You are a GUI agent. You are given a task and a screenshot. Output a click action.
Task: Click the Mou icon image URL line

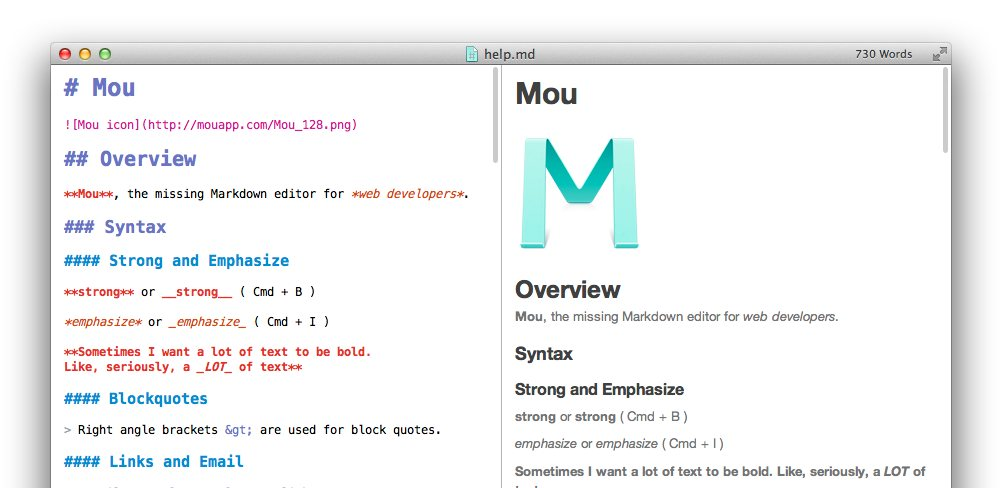click(x=210, y=124)
